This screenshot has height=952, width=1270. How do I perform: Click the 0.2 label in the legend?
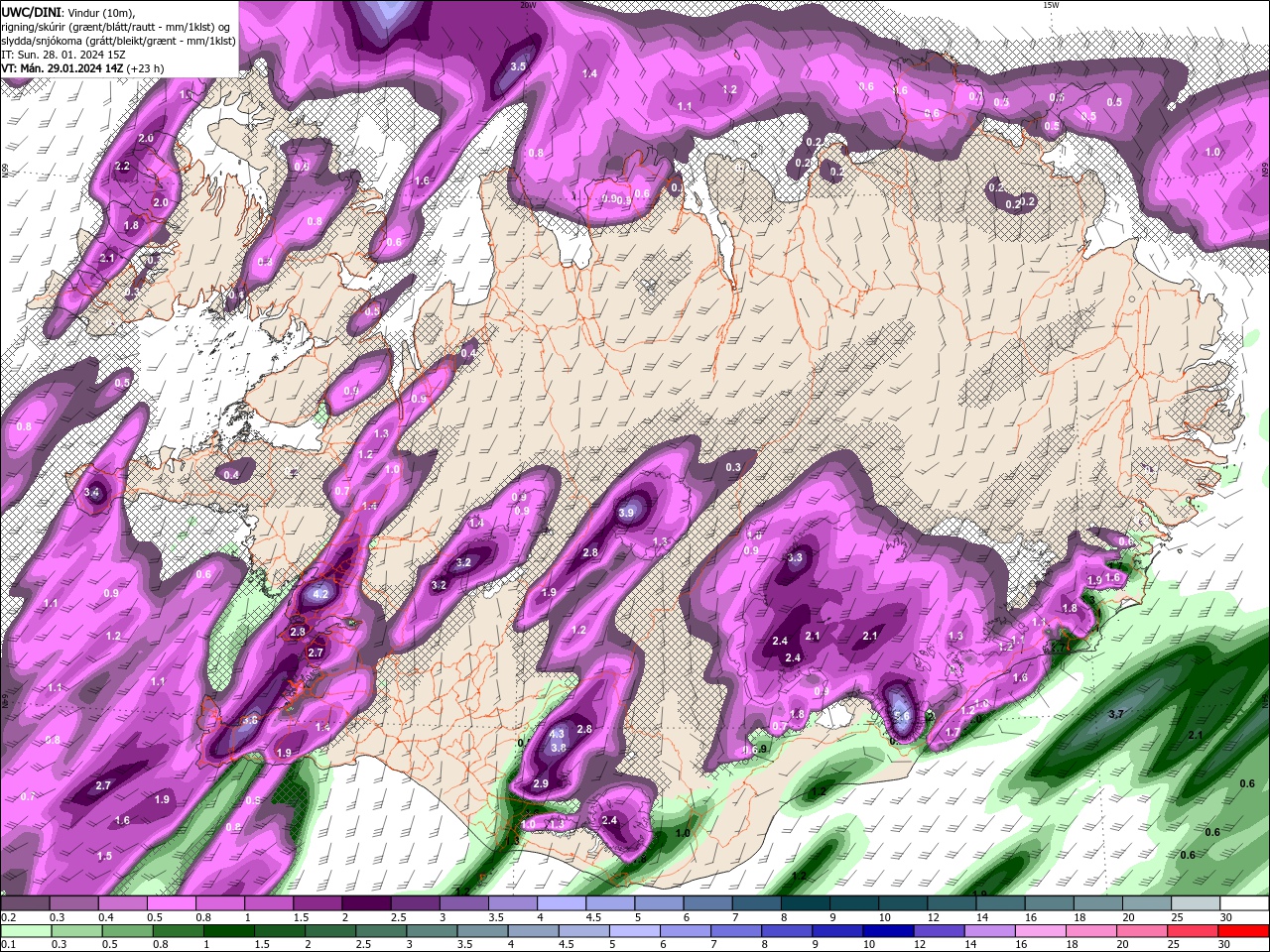8,917
